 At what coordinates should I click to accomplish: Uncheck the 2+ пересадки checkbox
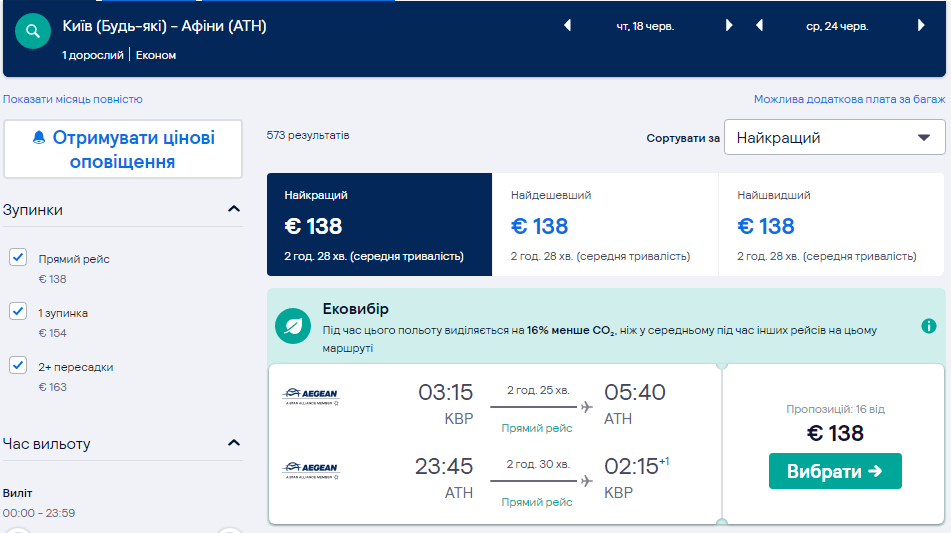(18, 366)
